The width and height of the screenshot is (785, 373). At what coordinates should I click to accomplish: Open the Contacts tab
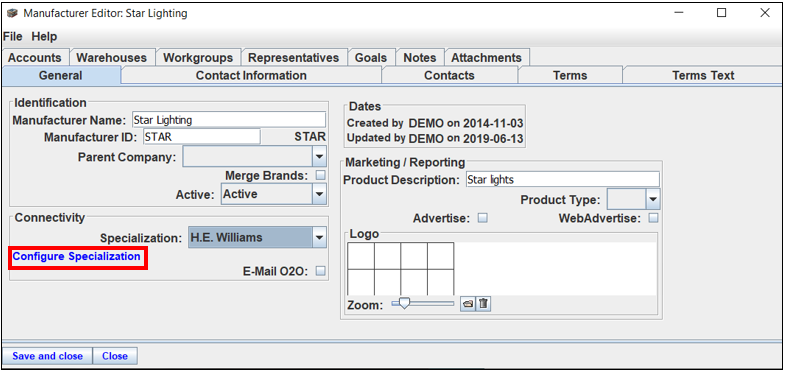click(x=449, y=75)
